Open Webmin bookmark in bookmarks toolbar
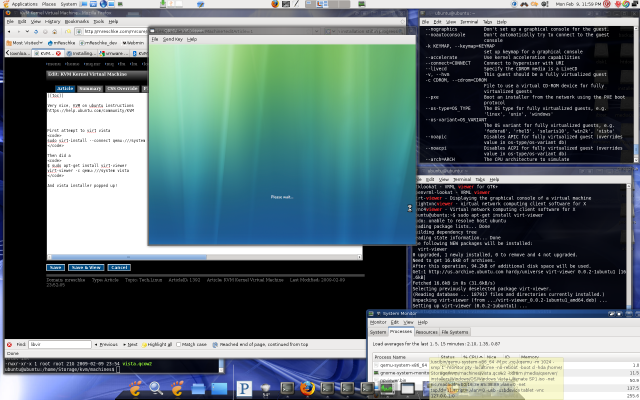The width and height of the screenshot is (640, 400). (x=133, y=42)
